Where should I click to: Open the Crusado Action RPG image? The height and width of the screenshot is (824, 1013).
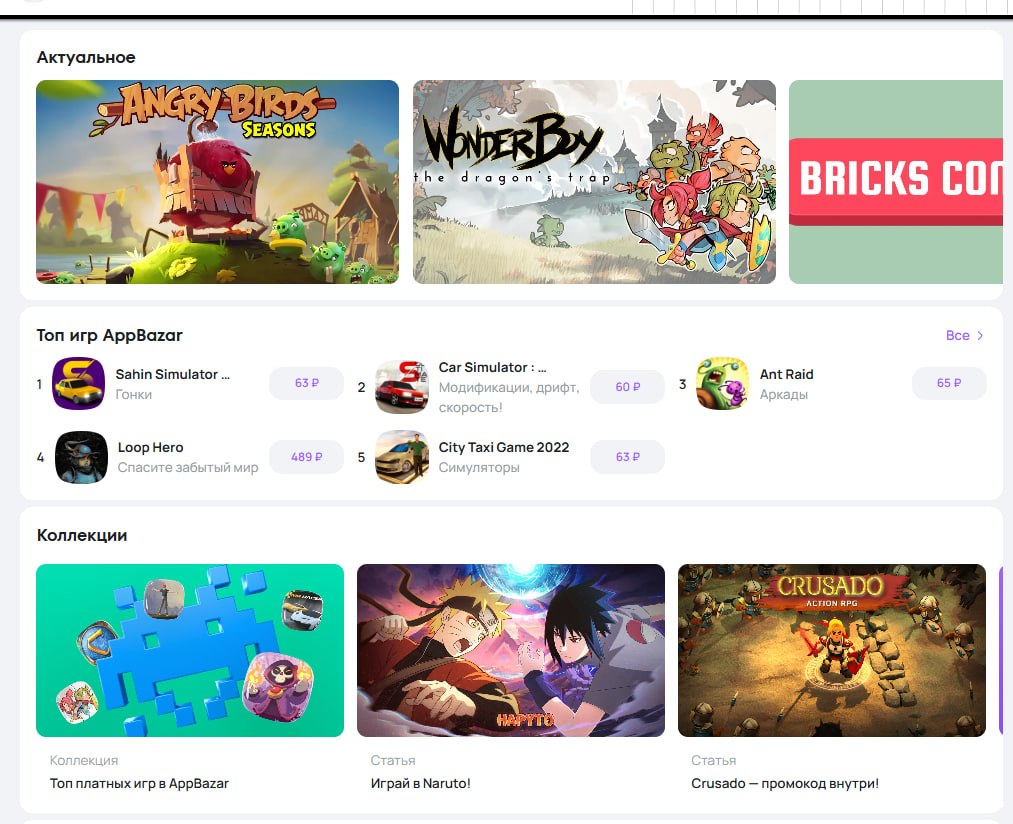pos(831,650)
